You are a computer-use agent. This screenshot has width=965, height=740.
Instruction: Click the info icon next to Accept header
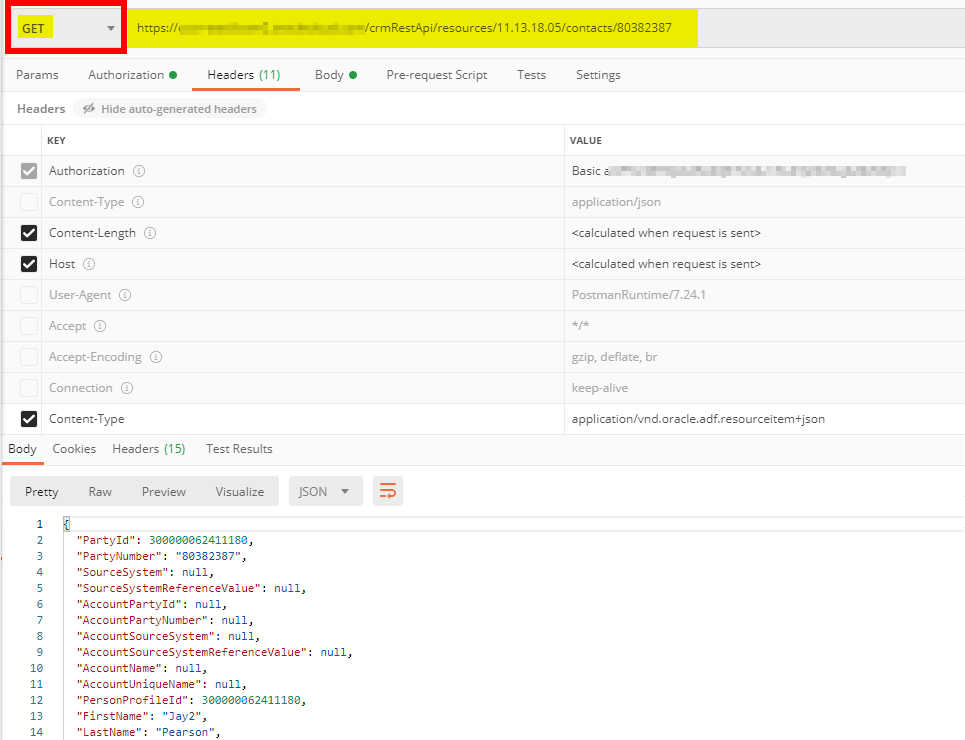coord(100,326)
